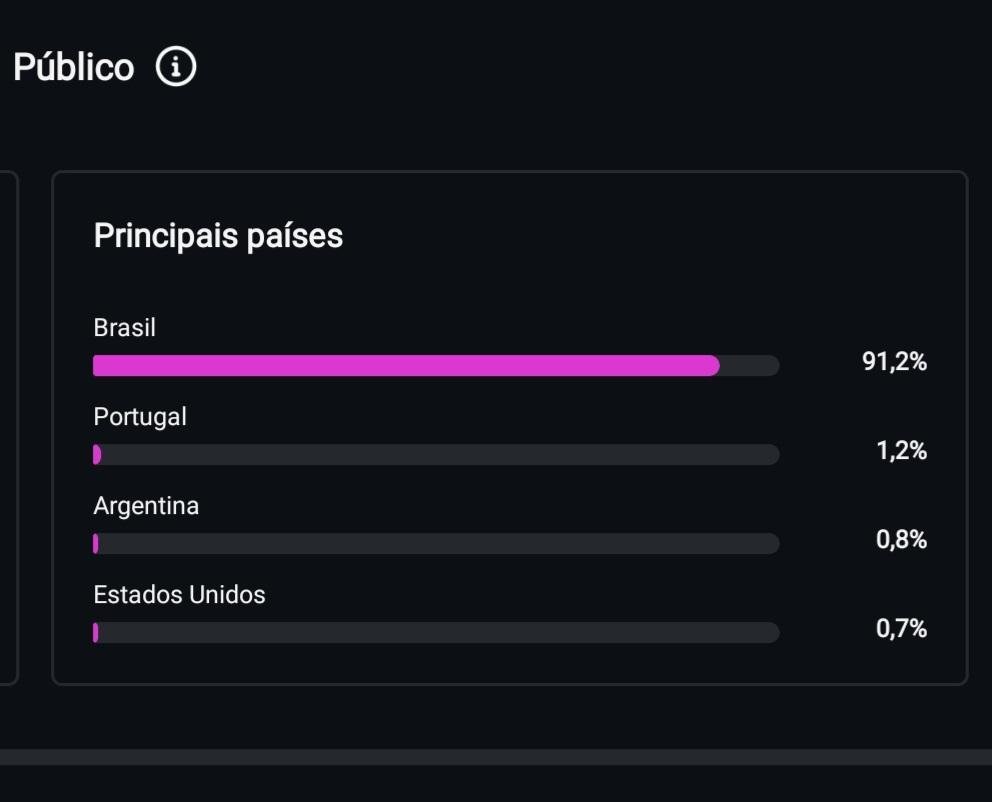Screen dimensions: 992x802
Task: Click the unfilled gray end of Brasil bar
Action: [749, 366]
